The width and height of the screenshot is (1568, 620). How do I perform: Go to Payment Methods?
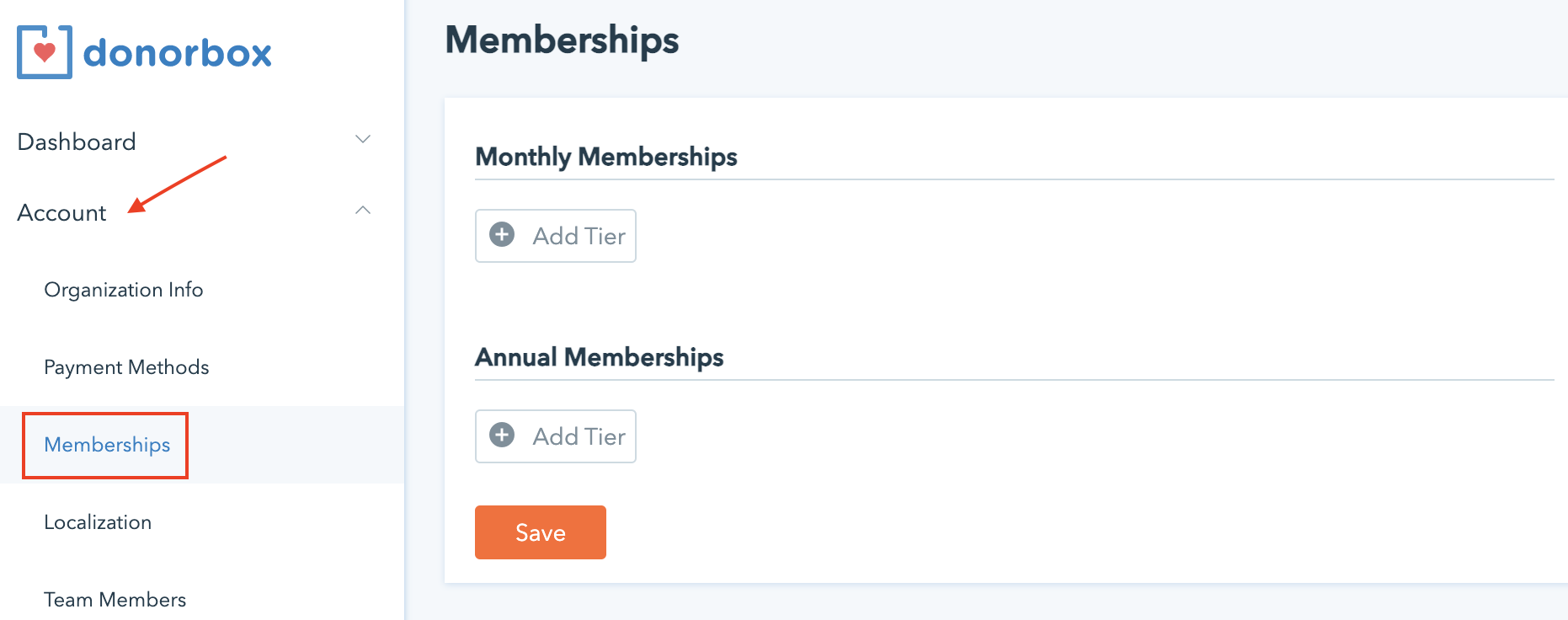[x=126, y=367]
